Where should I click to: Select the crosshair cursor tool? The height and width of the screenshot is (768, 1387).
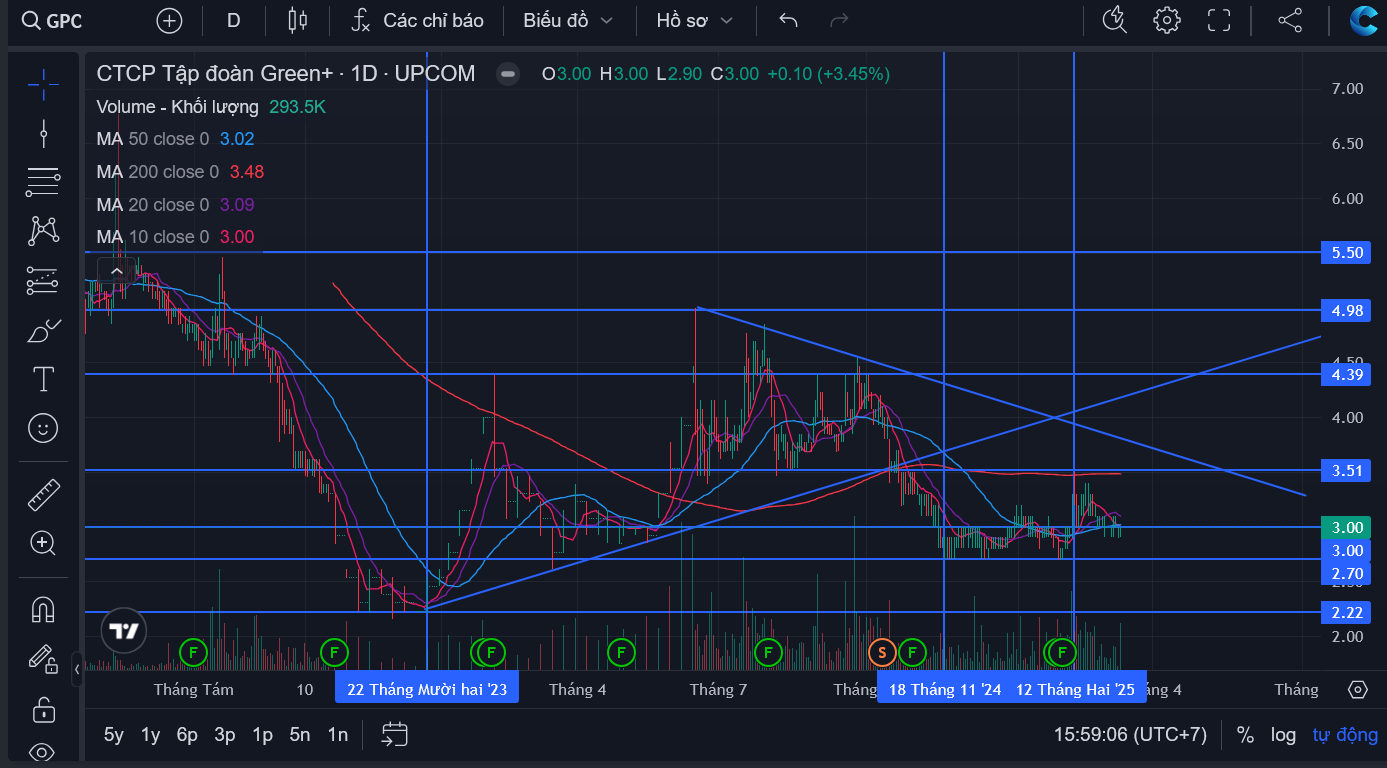43,84
